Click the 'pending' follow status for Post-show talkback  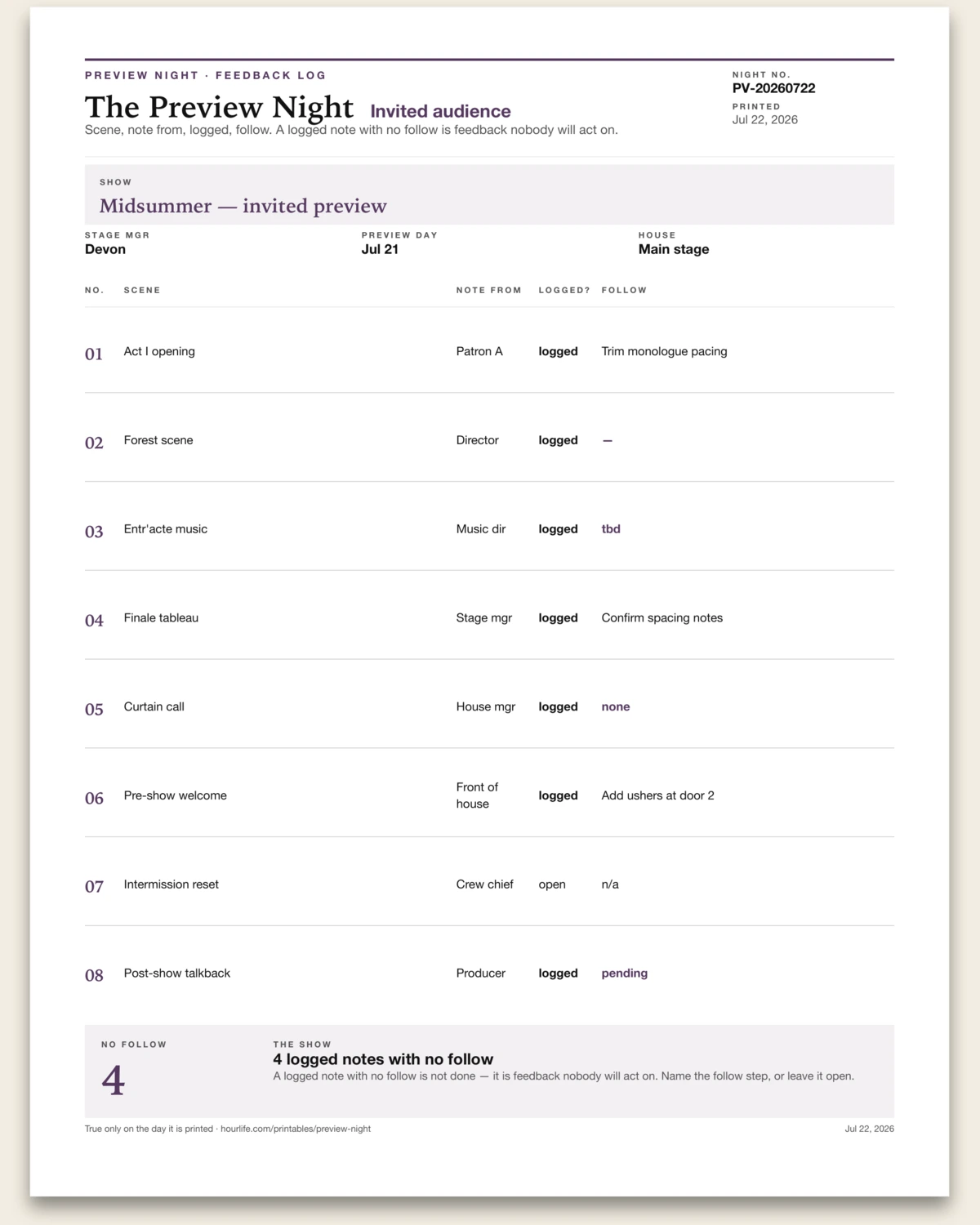click(625, 973)
